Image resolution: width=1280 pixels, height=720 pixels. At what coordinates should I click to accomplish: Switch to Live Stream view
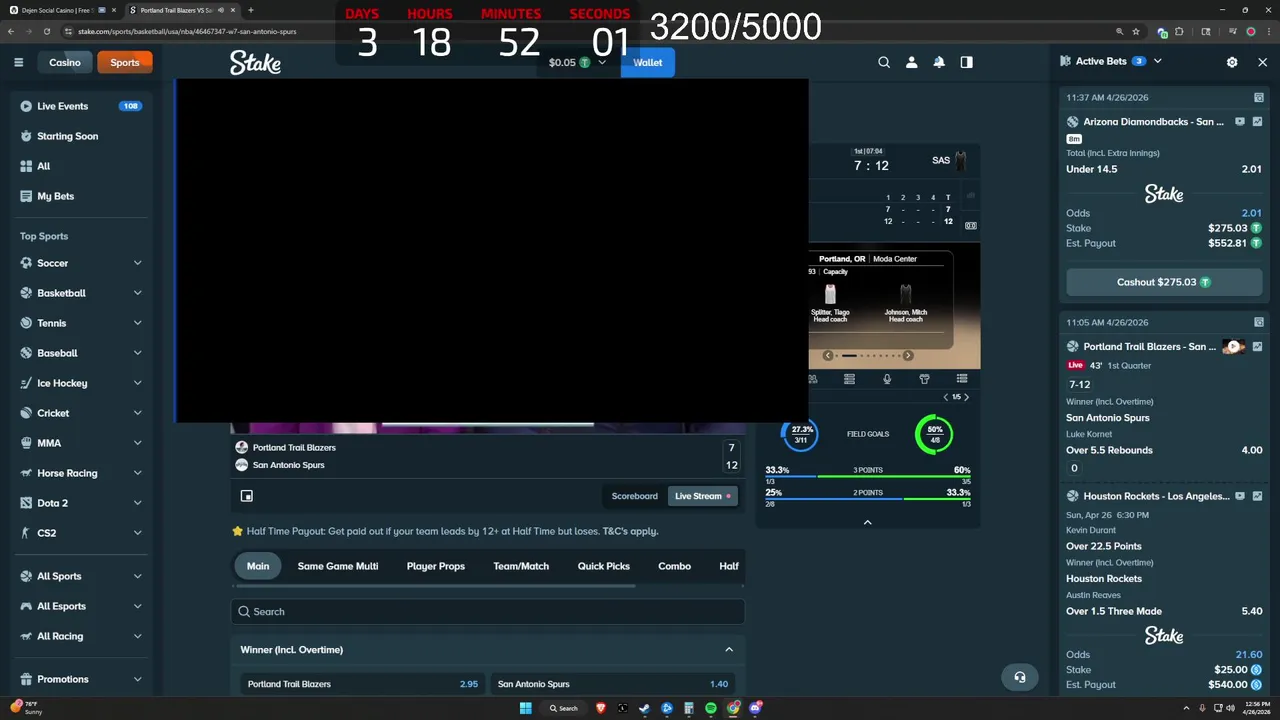click(x=702, y=496)
